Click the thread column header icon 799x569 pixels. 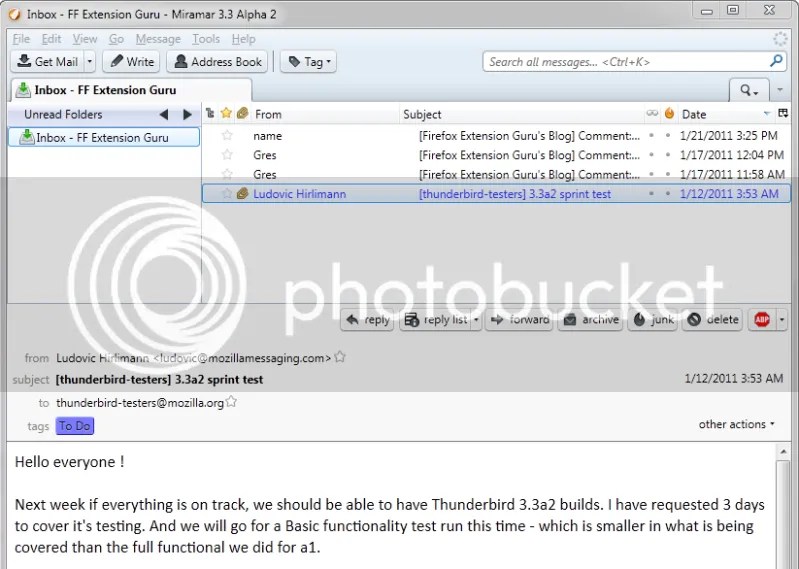click(x=210, y=114)
